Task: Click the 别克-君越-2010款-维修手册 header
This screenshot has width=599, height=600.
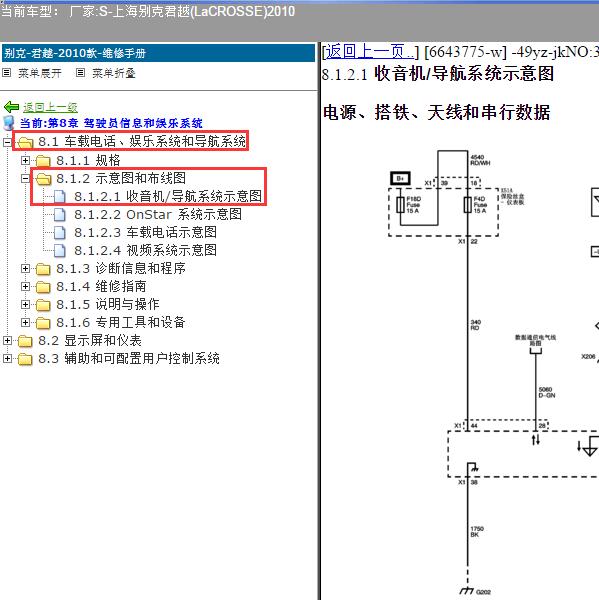Action: pos(158,53)
